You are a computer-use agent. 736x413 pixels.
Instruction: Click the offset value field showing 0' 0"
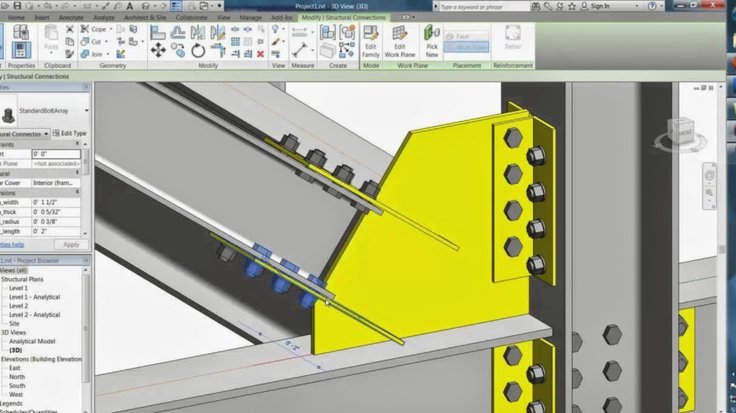[x=56, y=154]
